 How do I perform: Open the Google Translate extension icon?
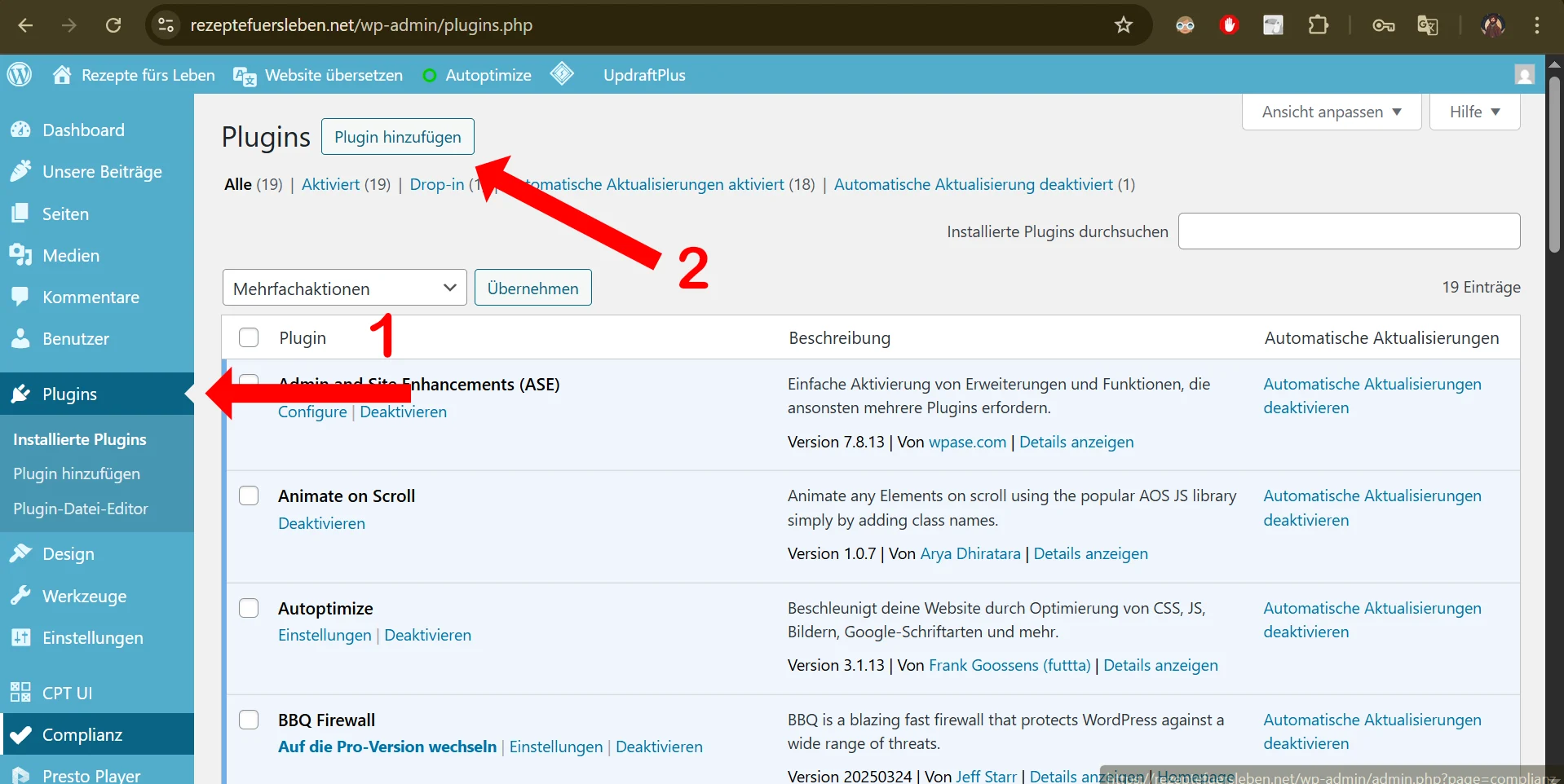click(1427, 25)
